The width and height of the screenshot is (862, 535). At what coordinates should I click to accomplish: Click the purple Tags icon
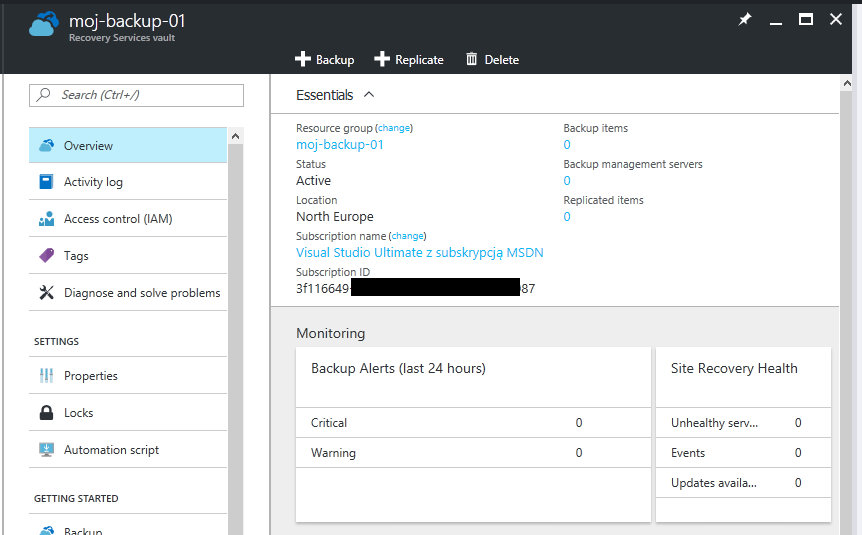(47, 255)
